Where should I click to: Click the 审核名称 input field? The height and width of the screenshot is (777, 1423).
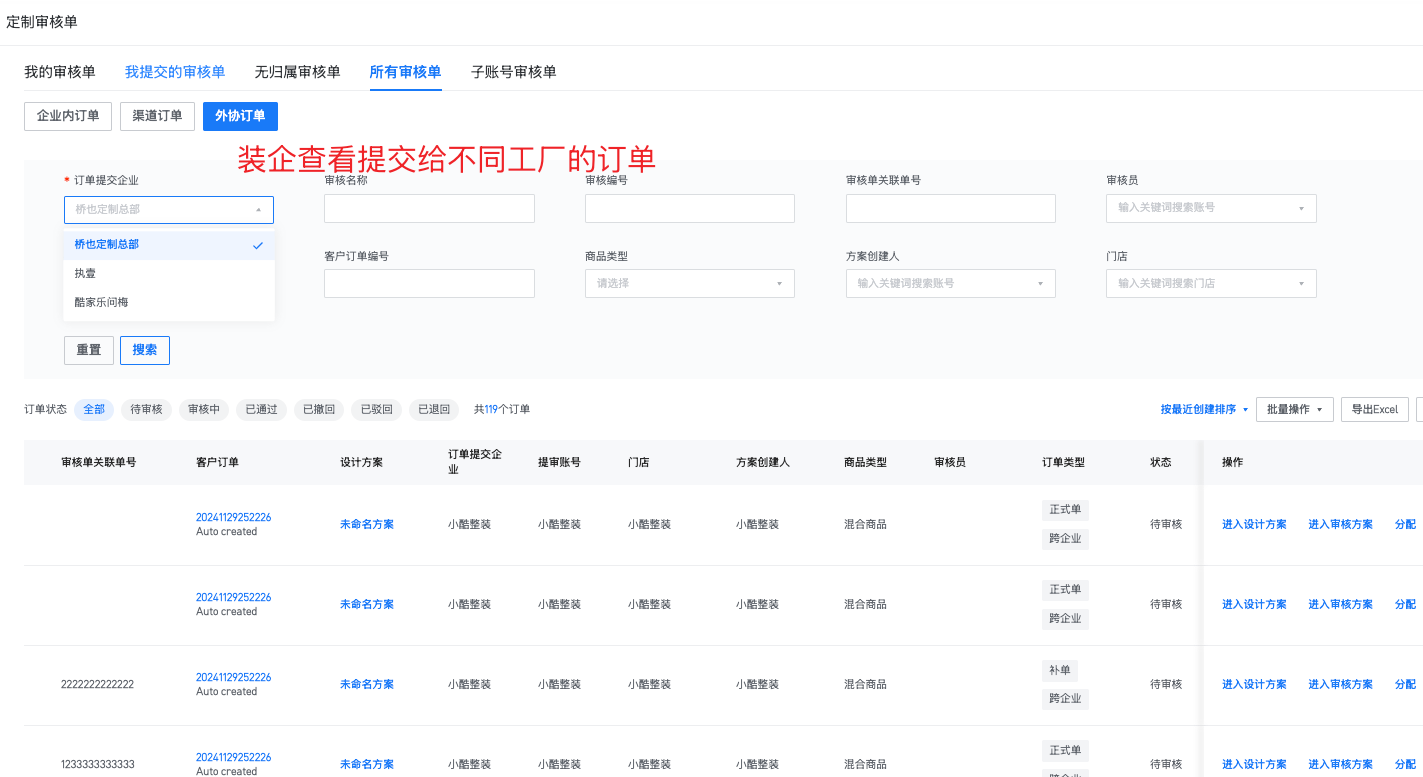(429, 208)
